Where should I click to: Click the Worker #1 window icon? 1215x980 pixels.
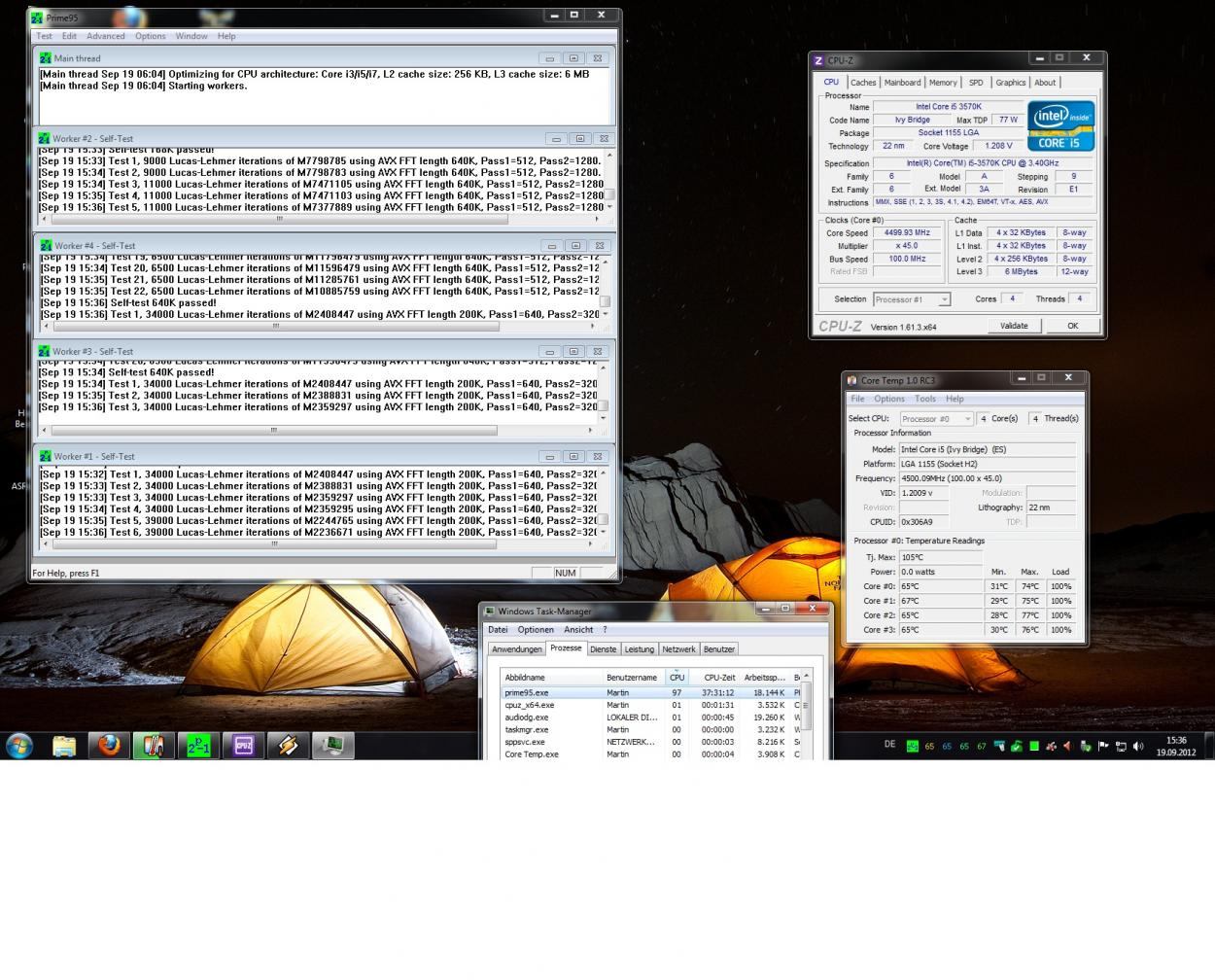(x=45, y=456)
